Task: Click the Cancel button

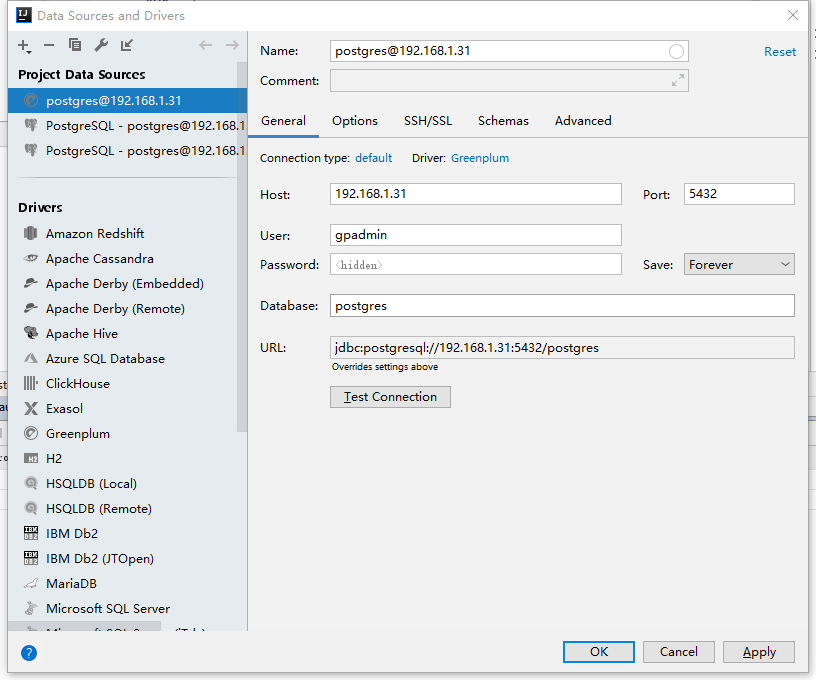Action: coord(679,652)
